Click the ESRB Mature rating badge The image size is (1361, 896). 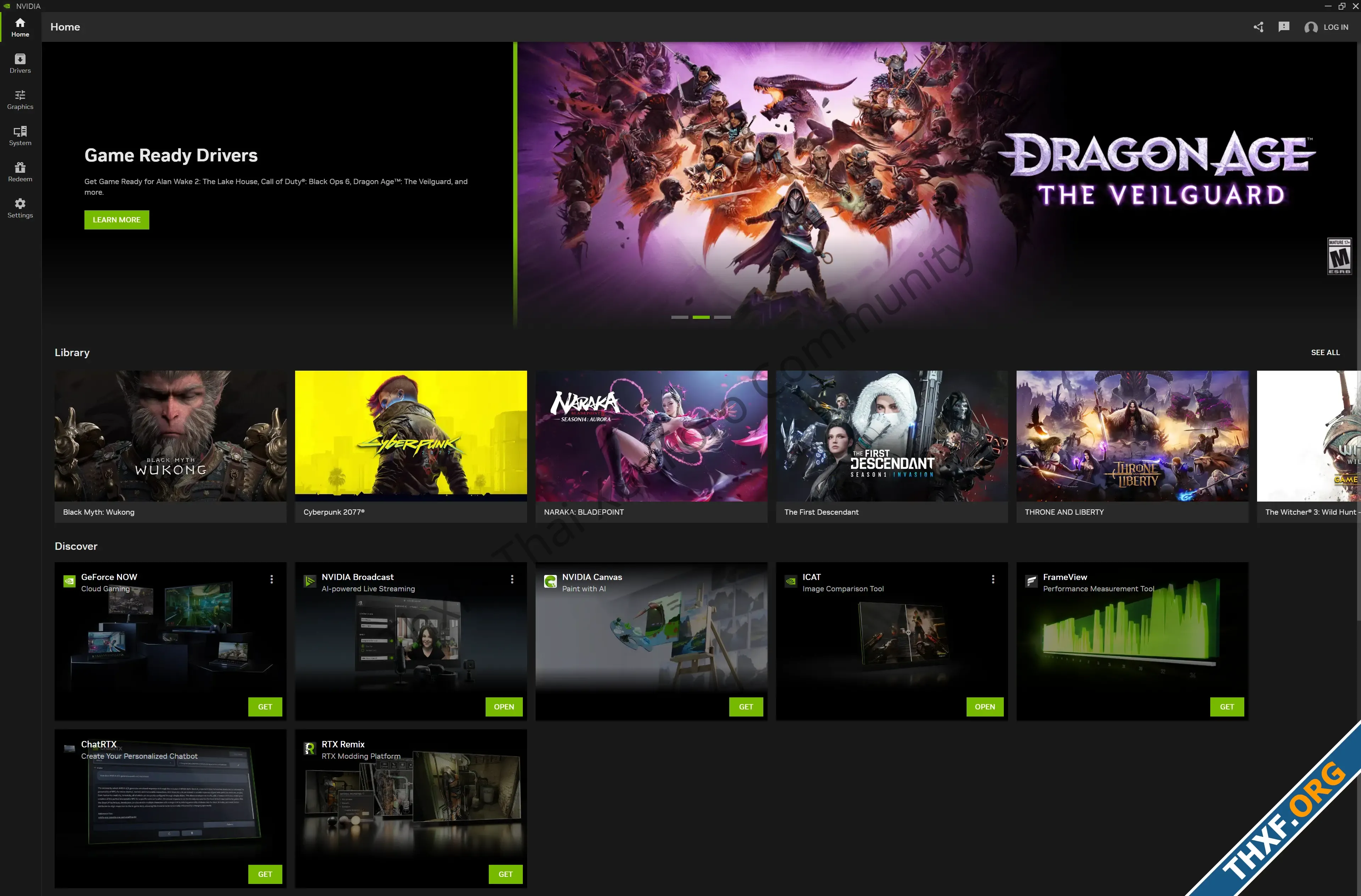1339,256
